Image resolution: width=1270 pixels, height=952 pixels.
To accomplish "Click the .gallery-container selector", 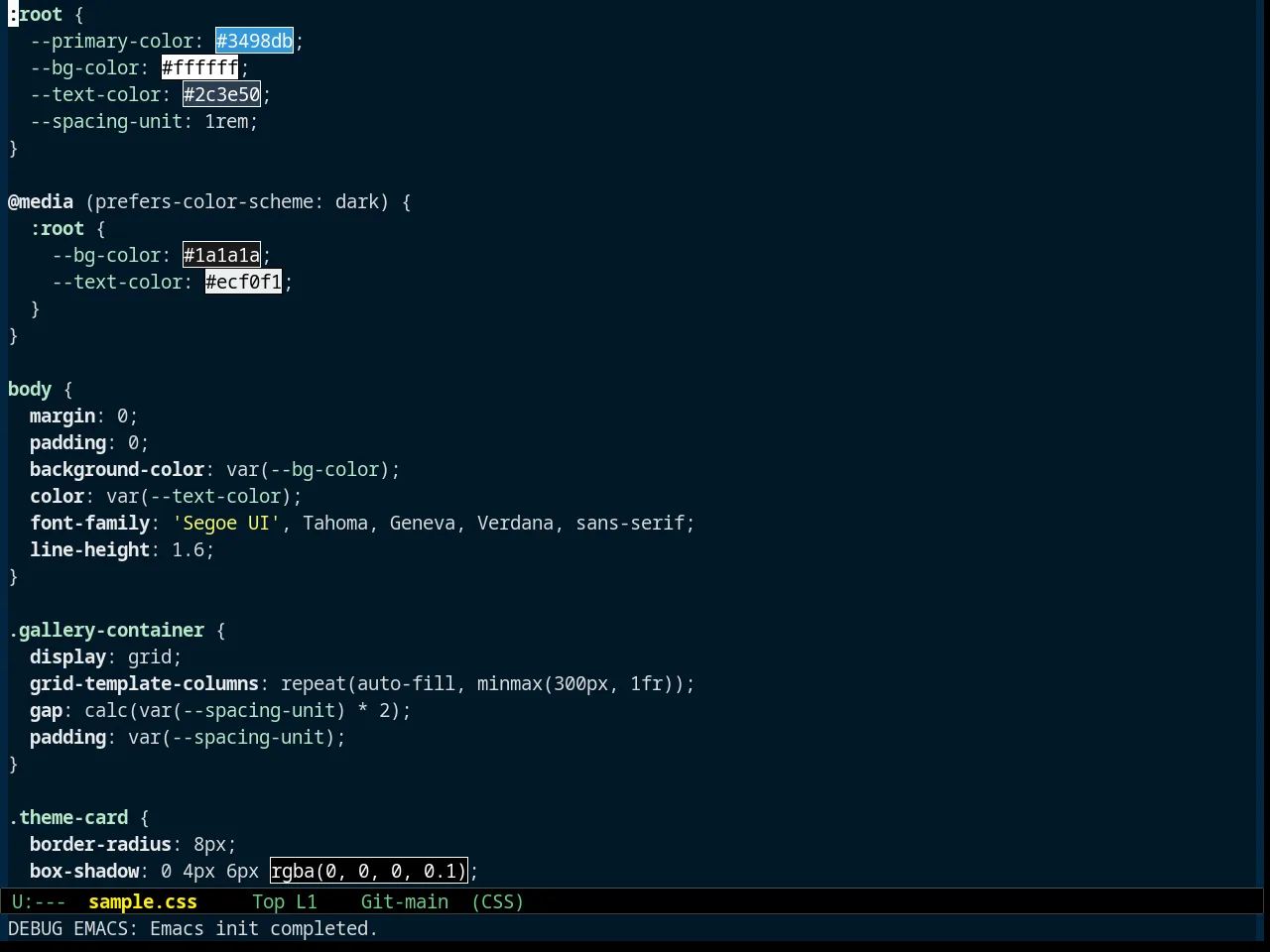I will [106, 630].
